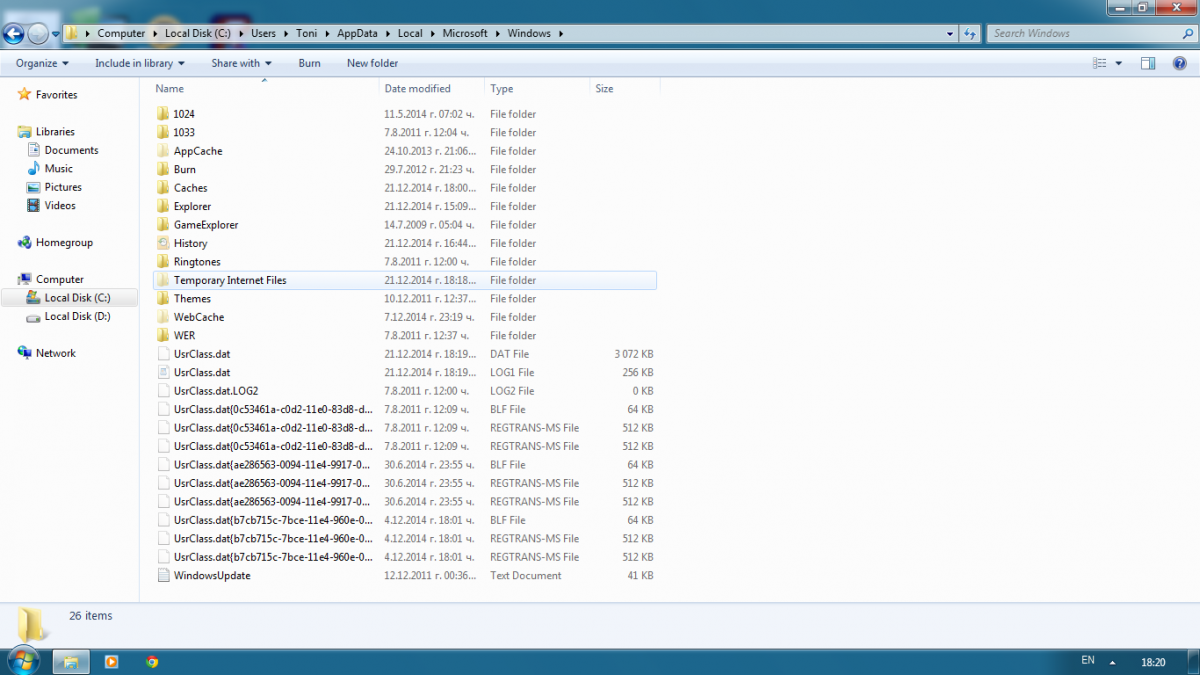Open the Organize dropdown menu
This screenshot has height=675, width=1200.
[42, 63]
